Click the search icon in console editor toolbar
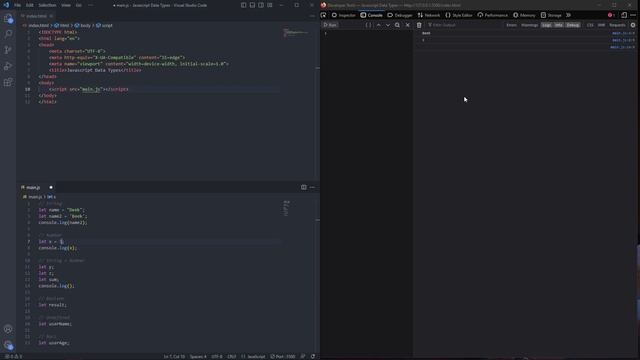Screen dimensions: 640x360 click(397, 25)
